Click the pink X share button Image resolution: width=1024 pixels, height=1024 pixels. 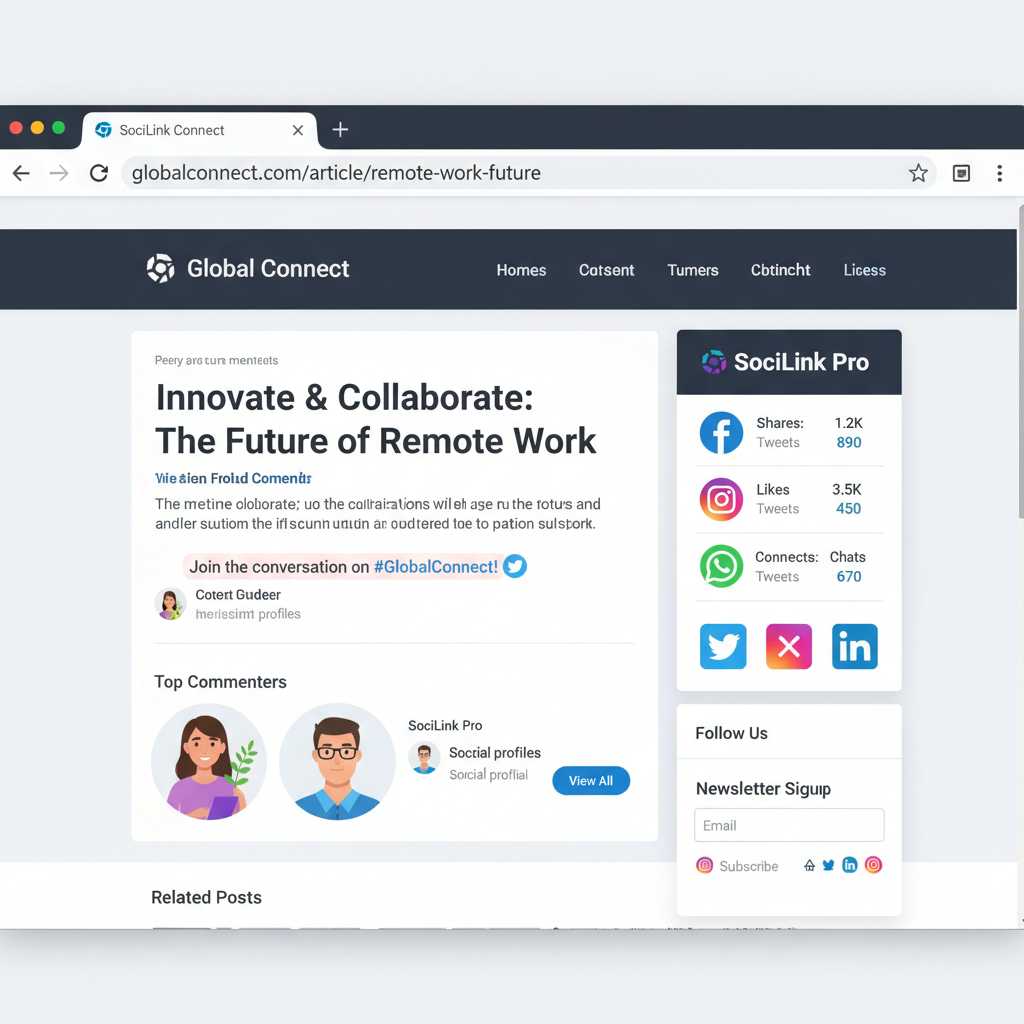point(789,647)
